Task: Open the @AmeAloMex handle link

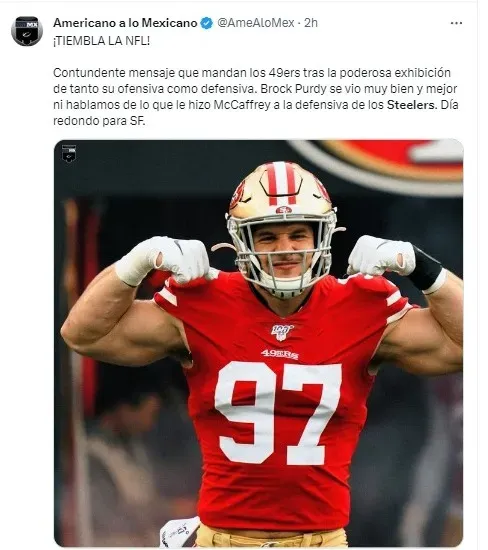Action: [x=256, y=23]
